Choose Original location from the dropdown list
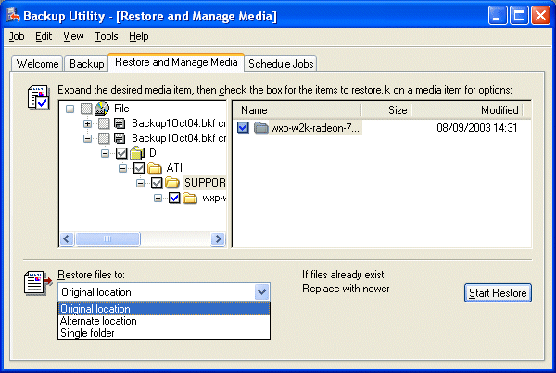Image resolution: width=556 pixels, height=373 pixels. point(164,309)
